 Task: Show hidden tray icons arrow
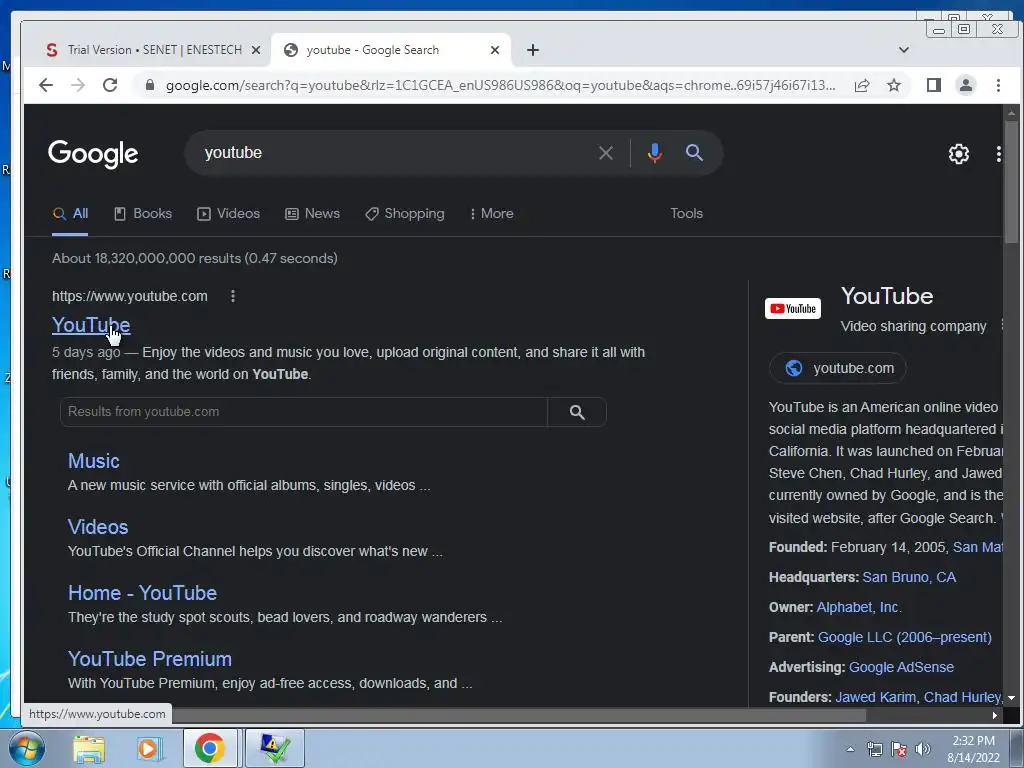[x=850, y=749]
